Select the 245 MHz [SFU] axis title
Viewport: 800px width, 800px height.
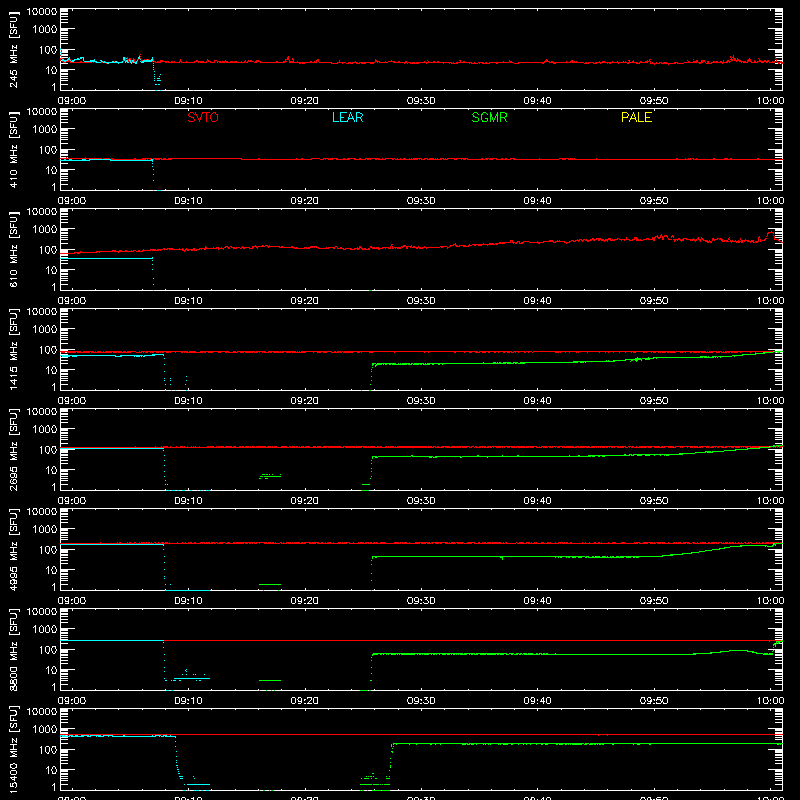pos(14,49)
